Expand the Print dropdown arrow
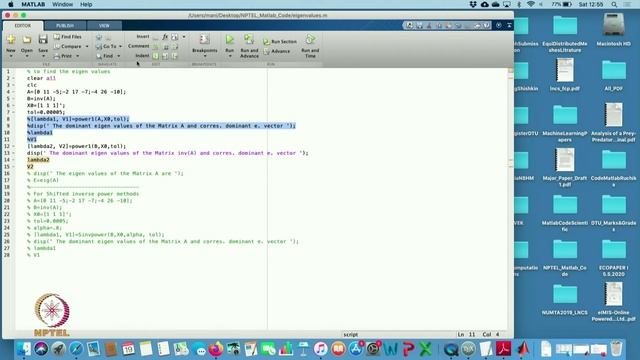This screenshot has height=360, width=640. point(78,56)
